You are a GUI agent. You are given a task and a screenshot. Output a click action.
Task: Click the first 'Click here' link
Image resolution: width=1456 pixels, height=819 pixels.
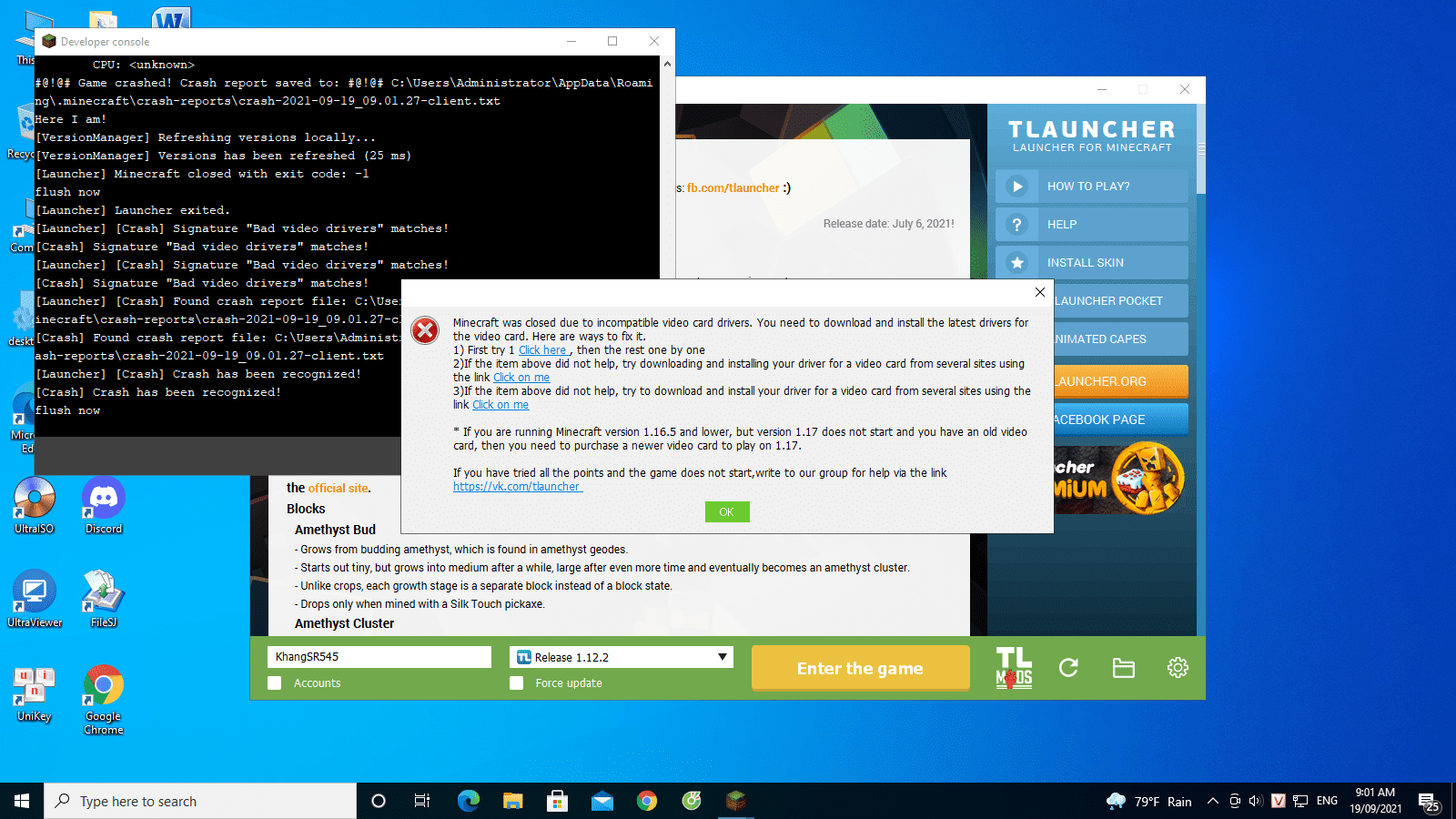(543, 350)
